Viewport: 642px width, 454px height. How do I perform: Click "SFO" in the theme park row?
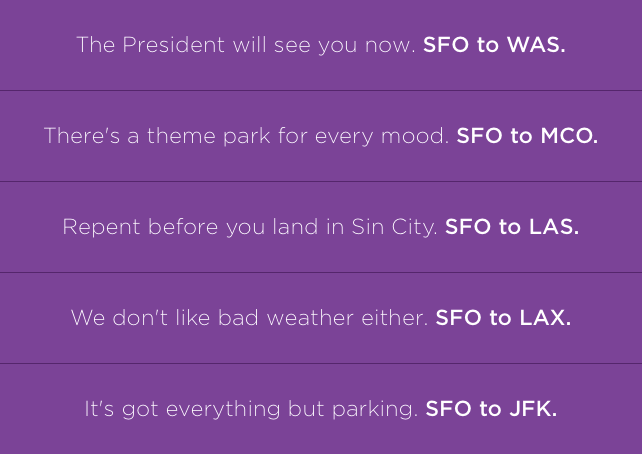point(479,136)
